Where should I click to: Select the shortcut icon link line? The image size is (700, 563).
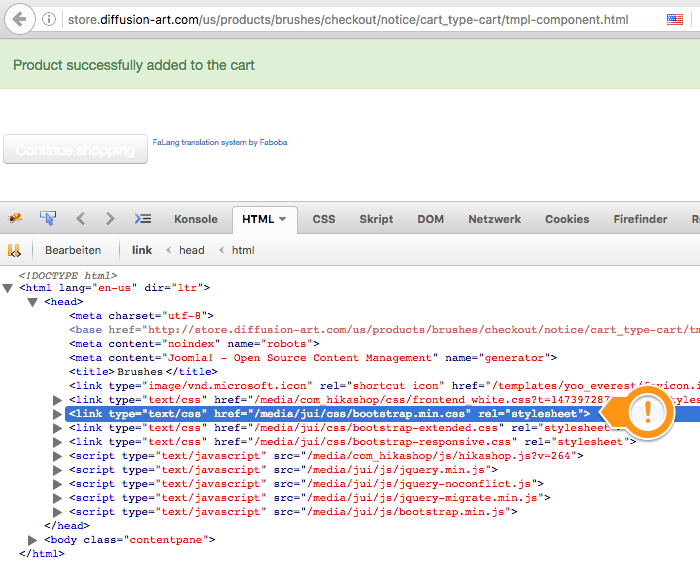pos(384,386)
